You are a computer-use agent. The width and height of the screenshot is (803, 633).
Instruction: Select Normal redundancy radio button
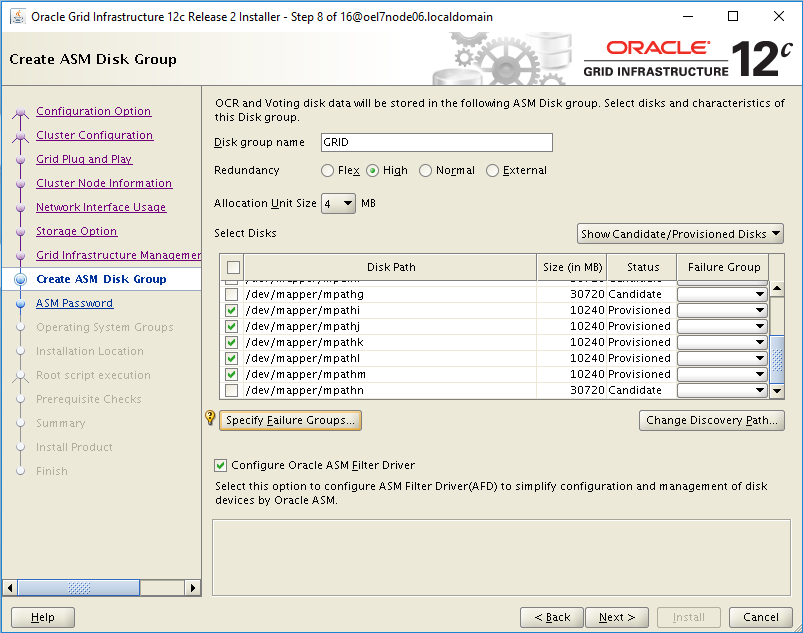pyautogui.click(x=426, y=171)
